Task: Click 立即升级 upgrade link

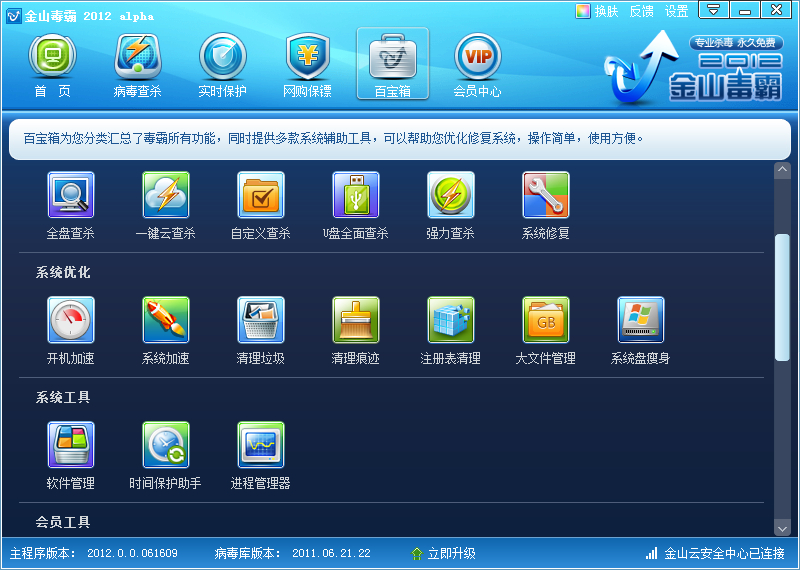Action: [443, 553]
